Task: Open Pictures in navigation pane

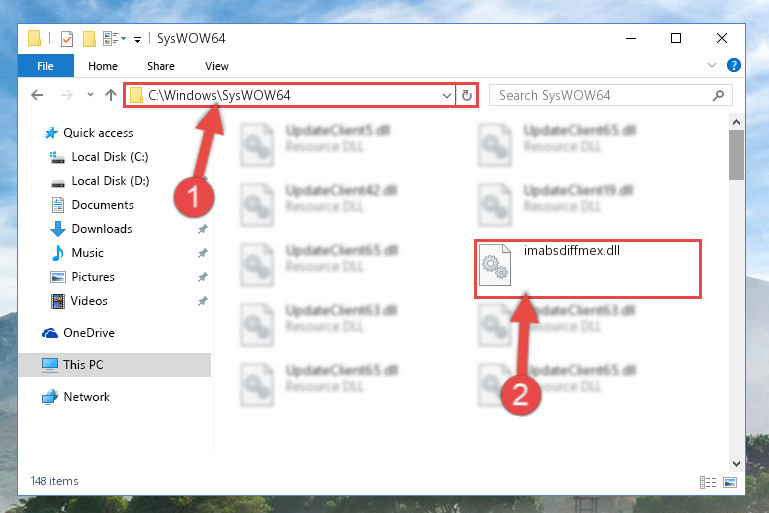Action: pos(93,277)
